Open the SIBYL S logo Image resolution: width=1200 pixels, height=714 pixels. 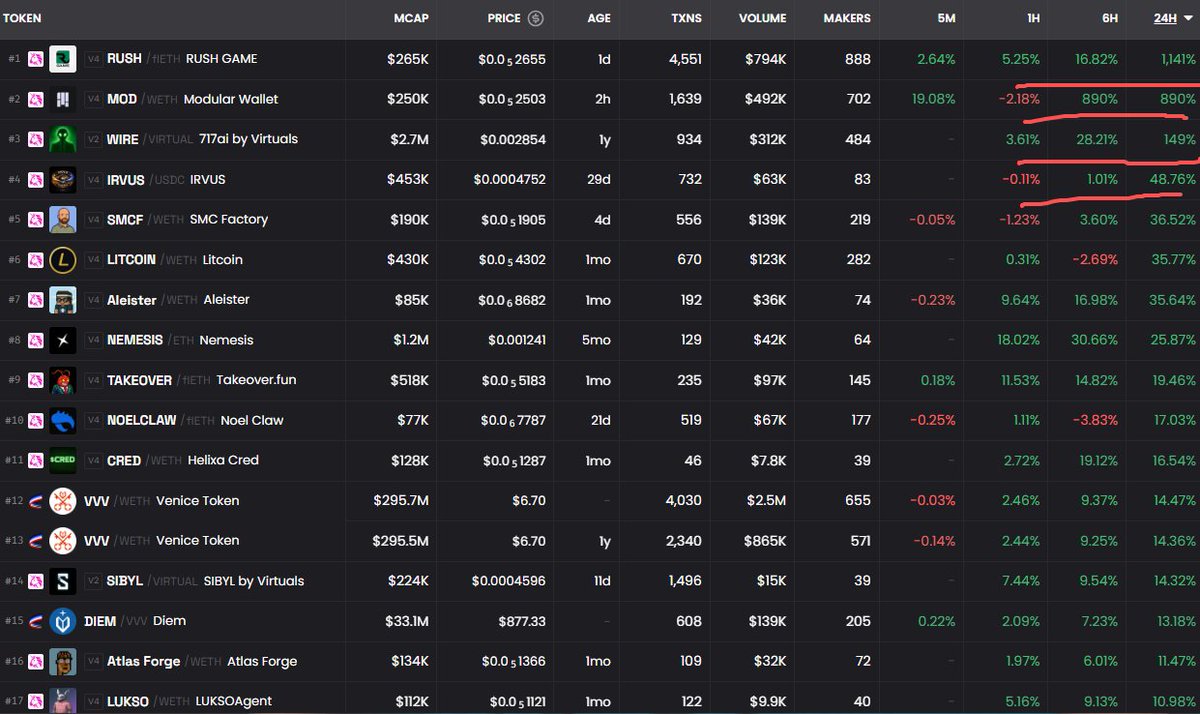click(63, 581)
